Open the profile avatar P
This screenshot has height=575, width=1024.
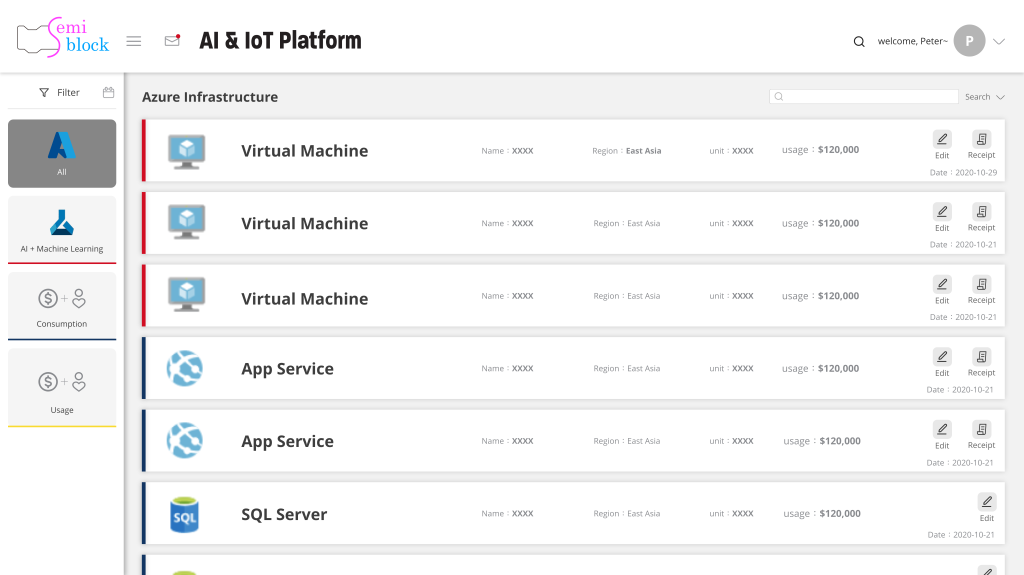[969, 41]
